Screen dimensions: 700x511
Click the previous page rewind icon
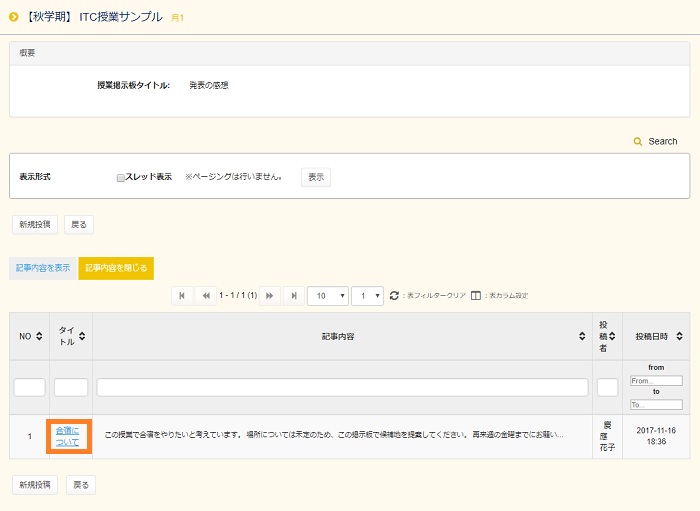(x=207, y=296)
